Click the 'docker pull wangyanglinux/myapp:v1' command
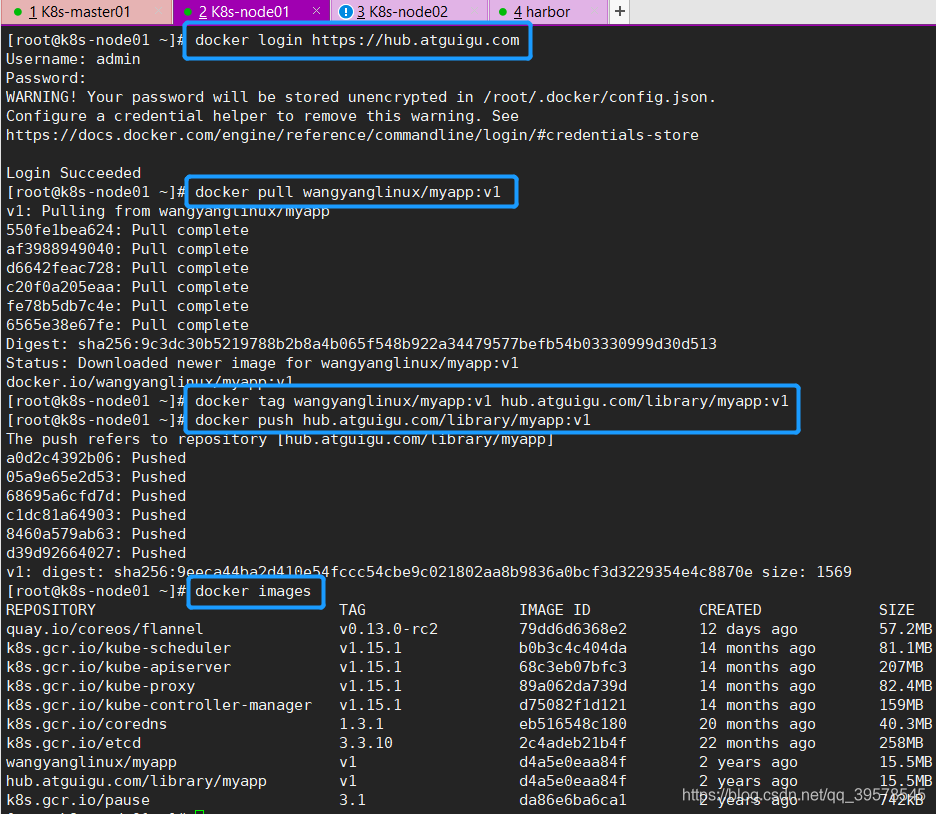The height and width of the screenshot is (814, 936). 348,192
